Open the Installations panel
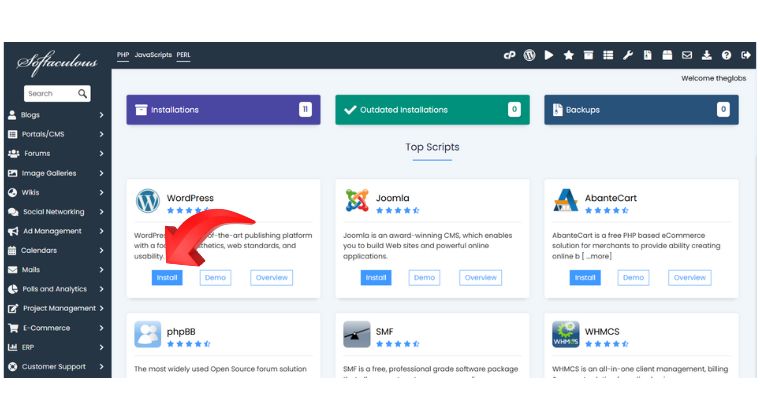This screenshot has width=760, height=420. [223, 110]
